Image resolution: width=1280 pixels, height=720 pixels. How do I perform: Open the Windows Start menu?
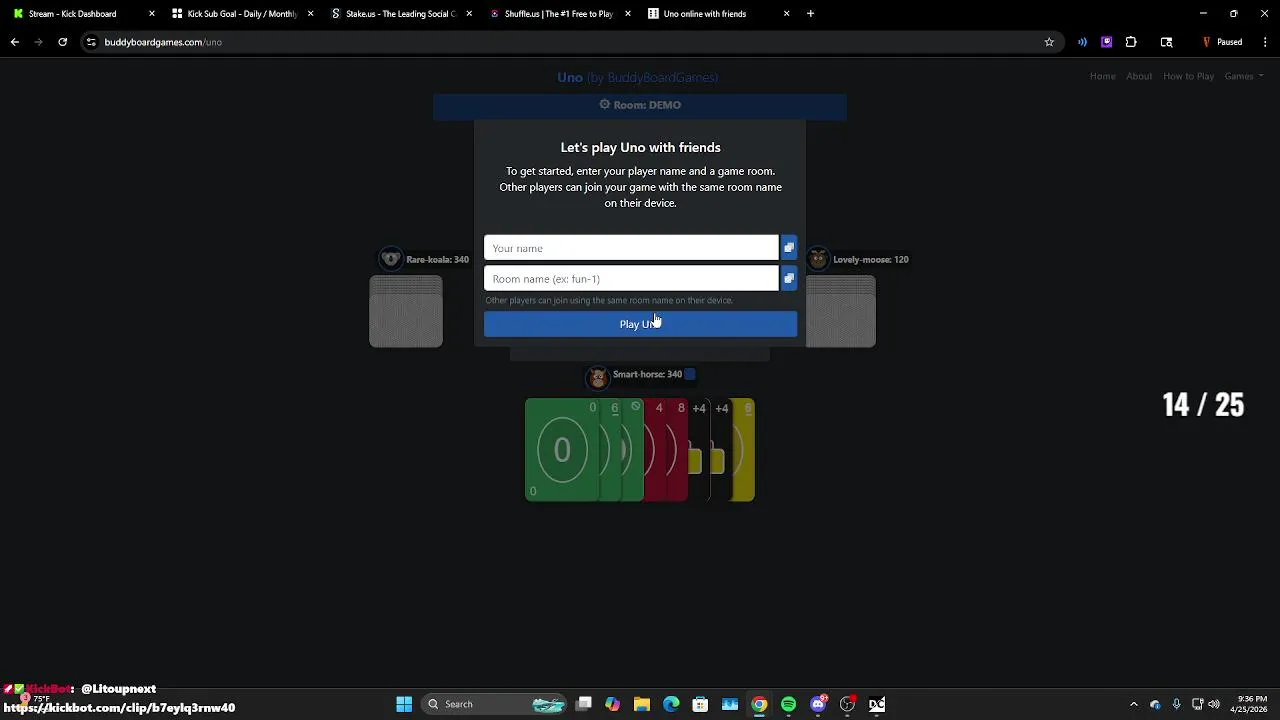404,704
